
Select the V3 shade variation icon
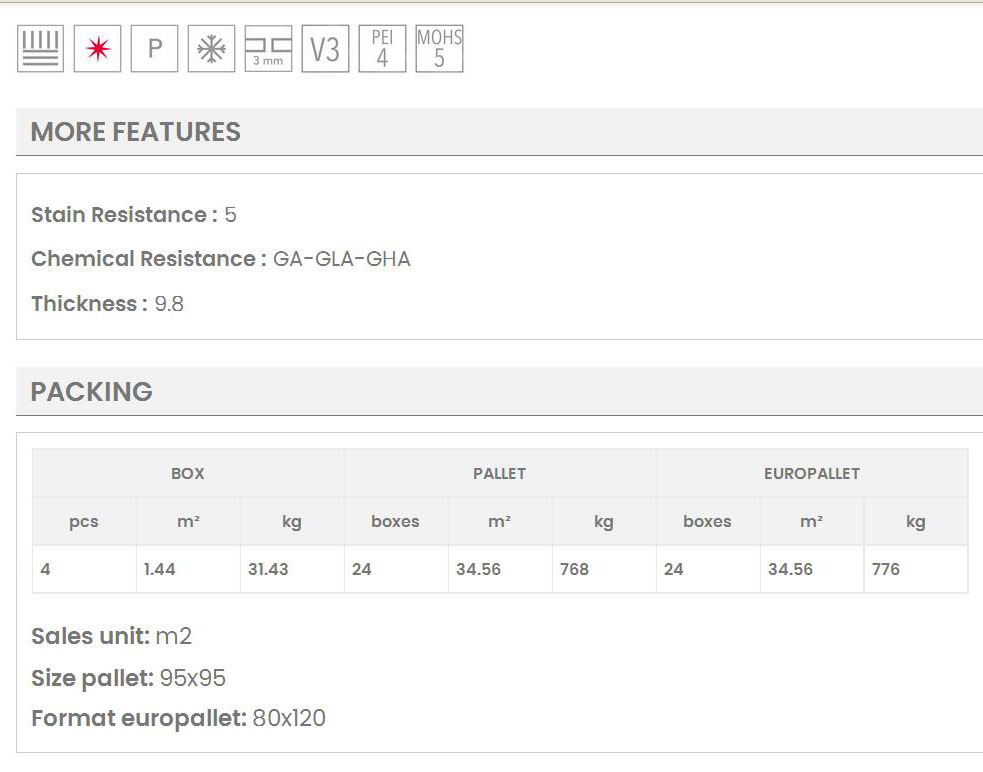325,49
